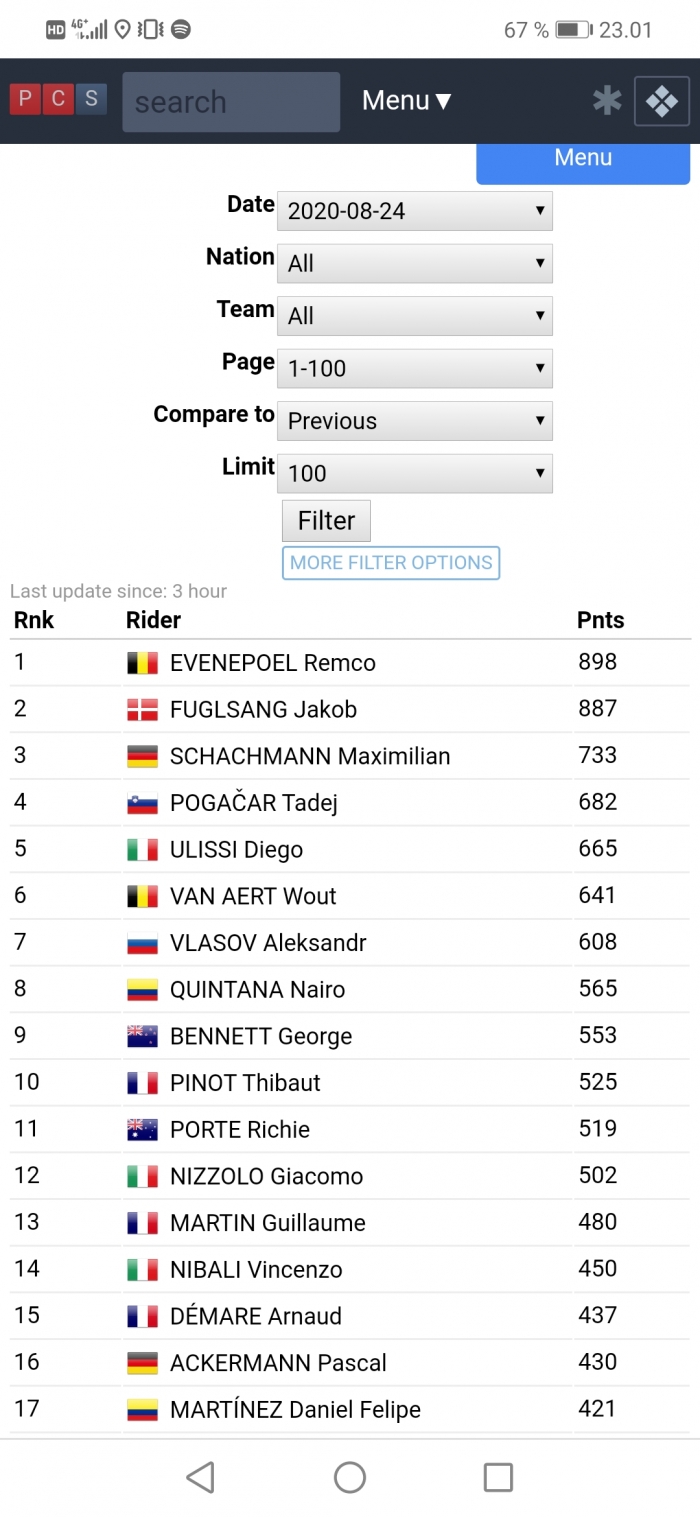Tap Android back navigation triangle

(x=201, y=1477)
